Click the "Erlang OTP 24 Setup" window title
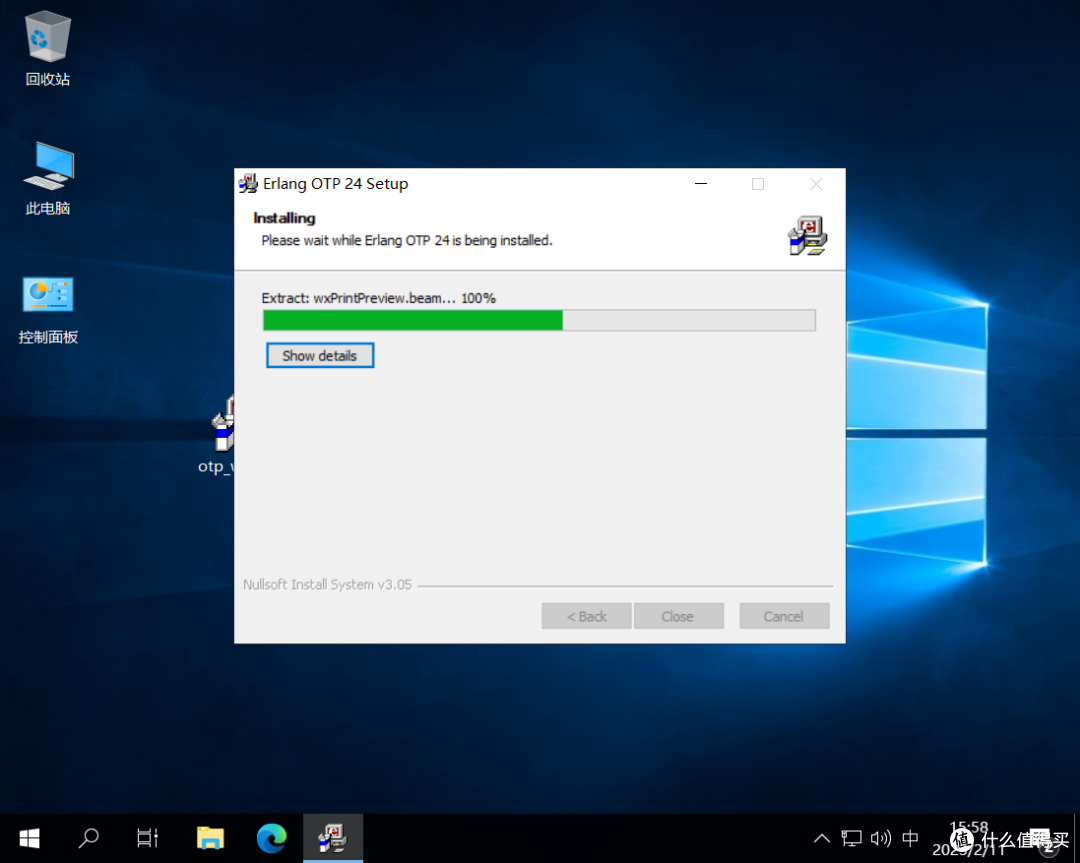This screenshot has width=1080, height=863. (335, 184)
